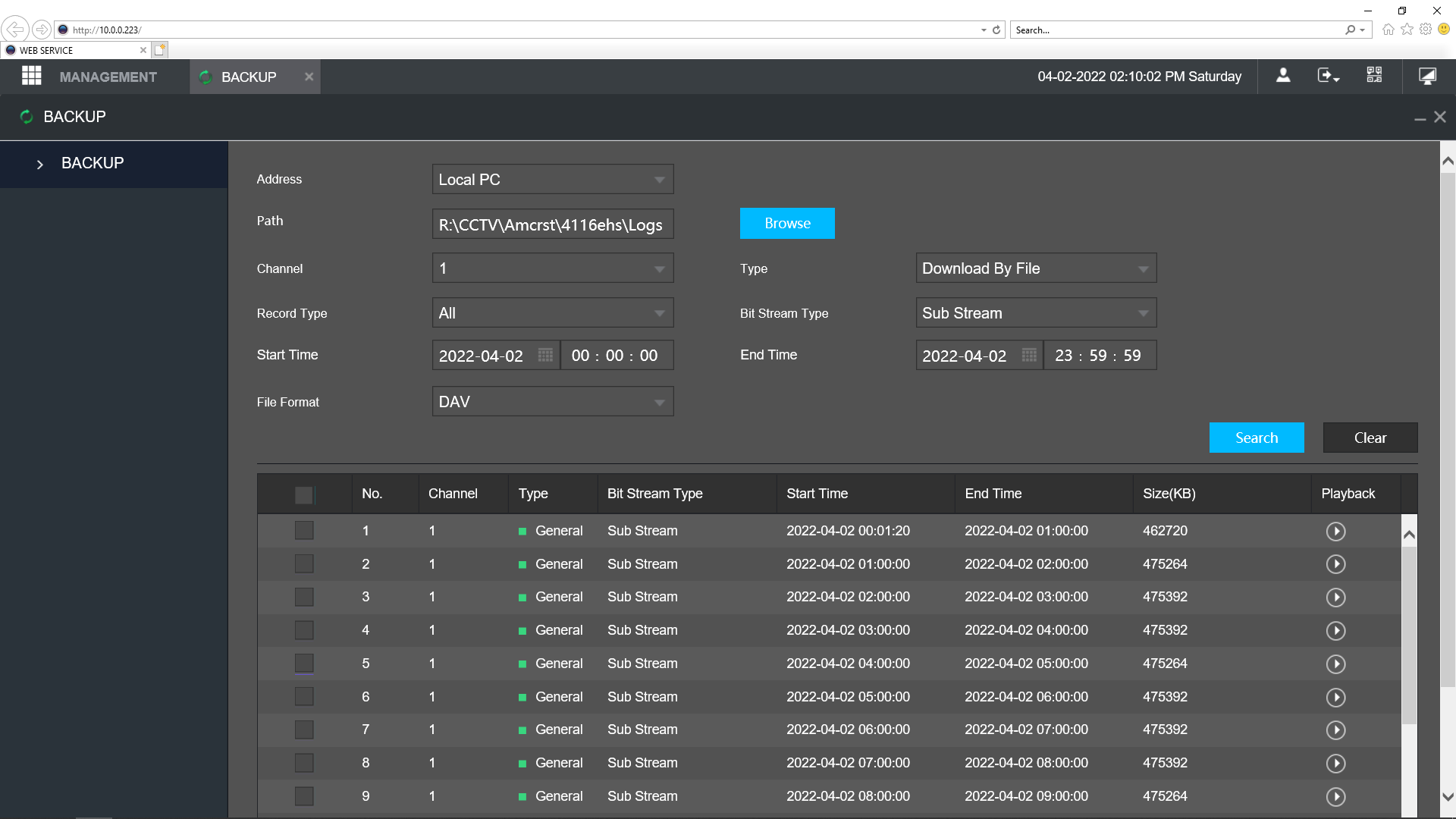The height and width of the screenshot is (819, 1456).
Task: Close the BACKUP tab with its X
Action: [309, 77]
